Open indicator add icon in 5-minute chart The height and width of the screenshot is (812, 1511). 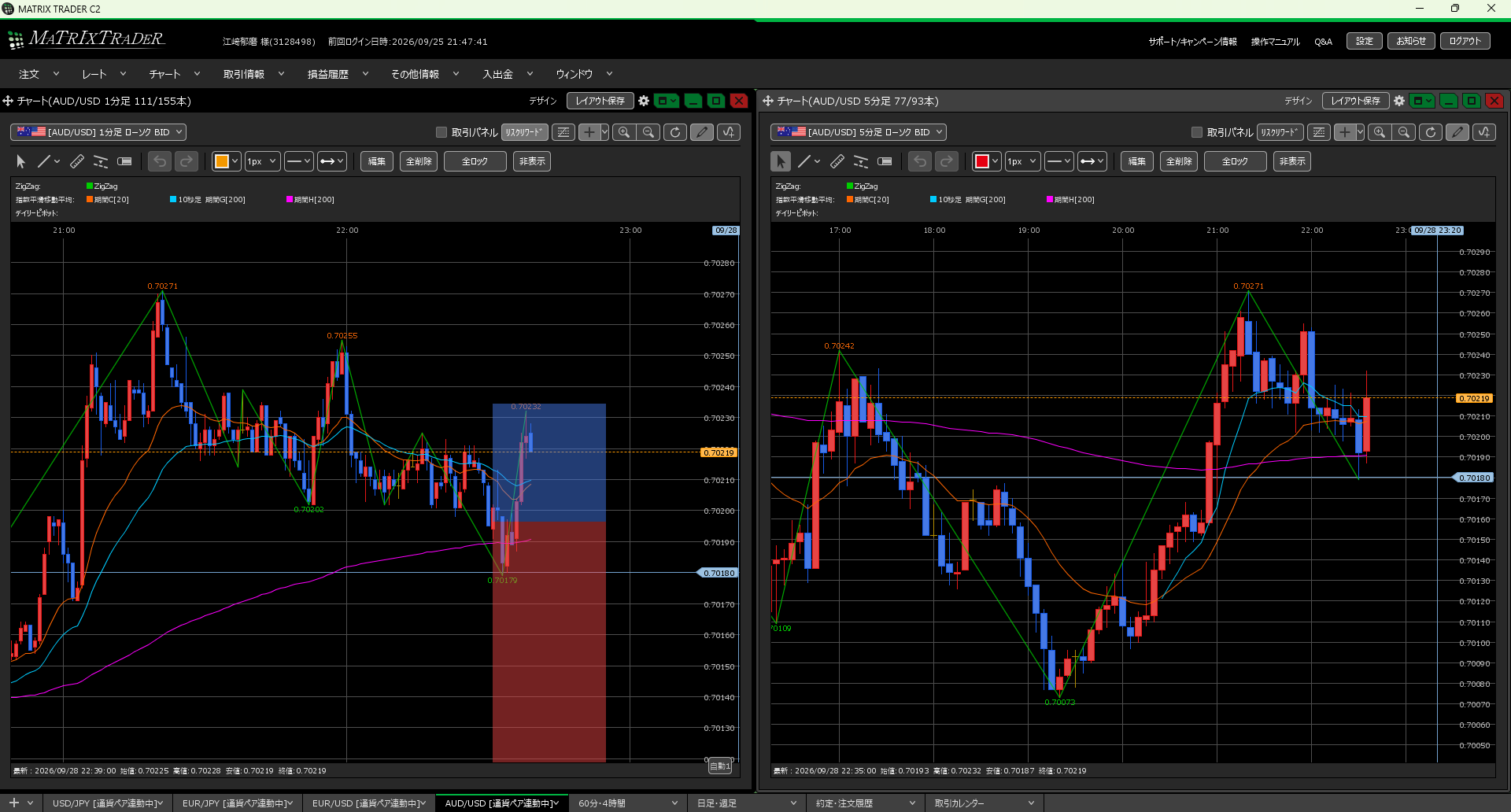[x=1484, y=132]
